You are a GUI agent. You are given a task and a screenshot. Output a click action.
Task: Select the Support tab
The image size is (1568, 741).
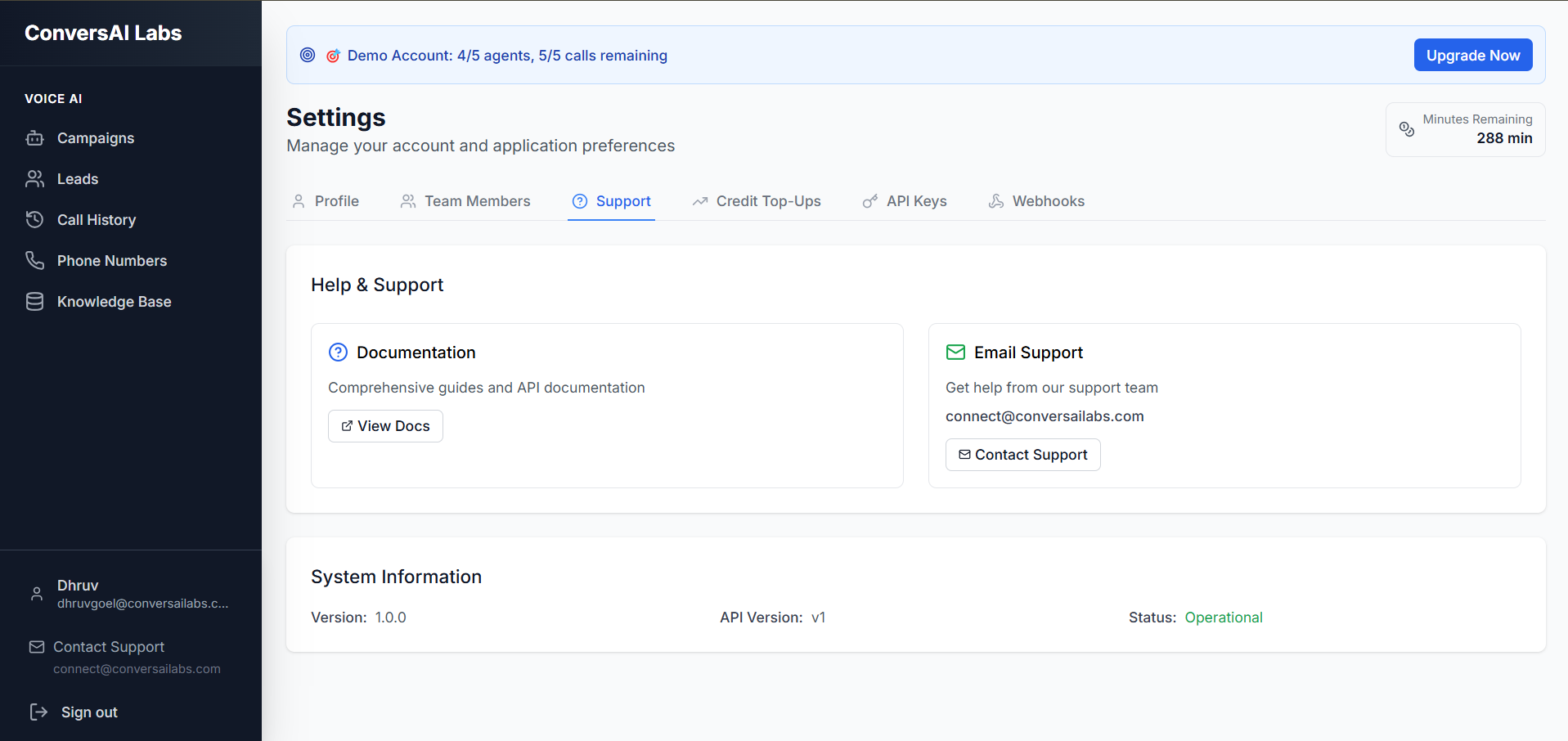pyautogui.click(x=612, y=201)
